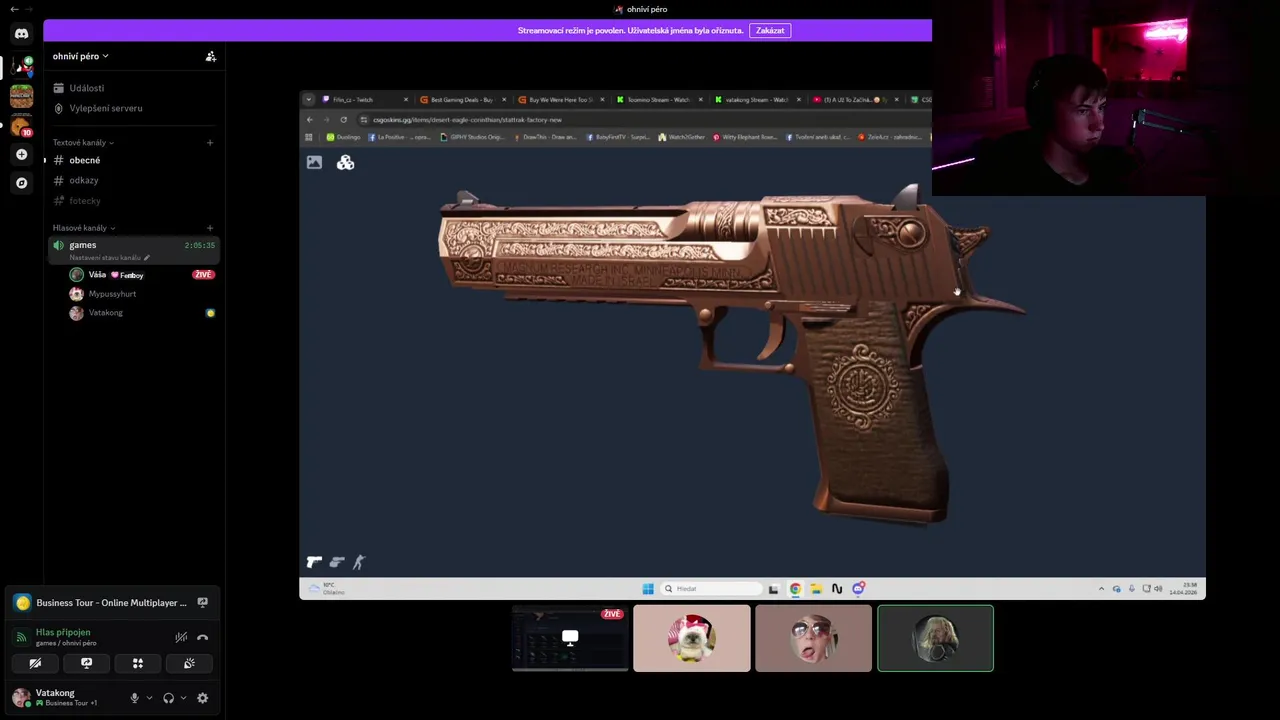Click the back arrow at window top-left
Image resolution: width=1280 pixels, height=720 pixels.
tap(14, 9)
